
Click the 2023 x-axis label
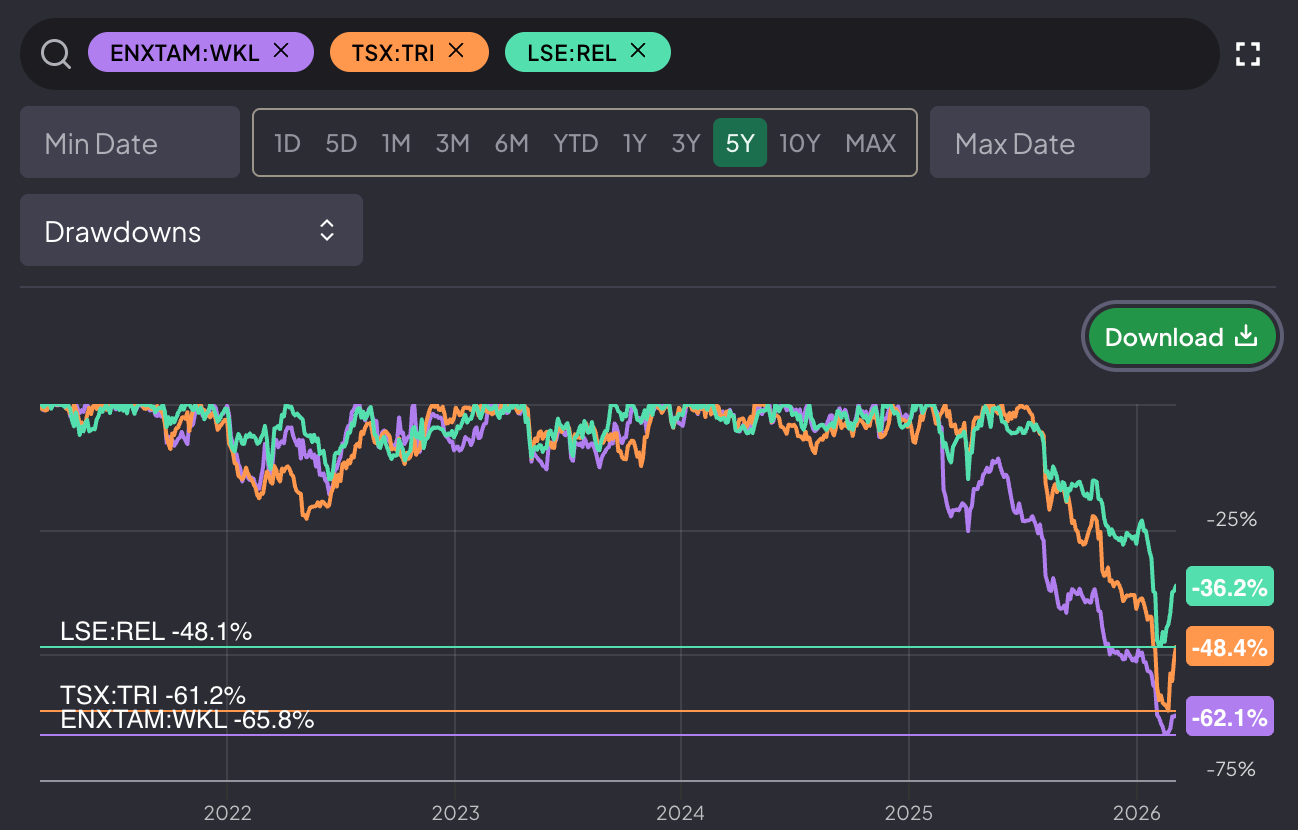pos(455,813)
